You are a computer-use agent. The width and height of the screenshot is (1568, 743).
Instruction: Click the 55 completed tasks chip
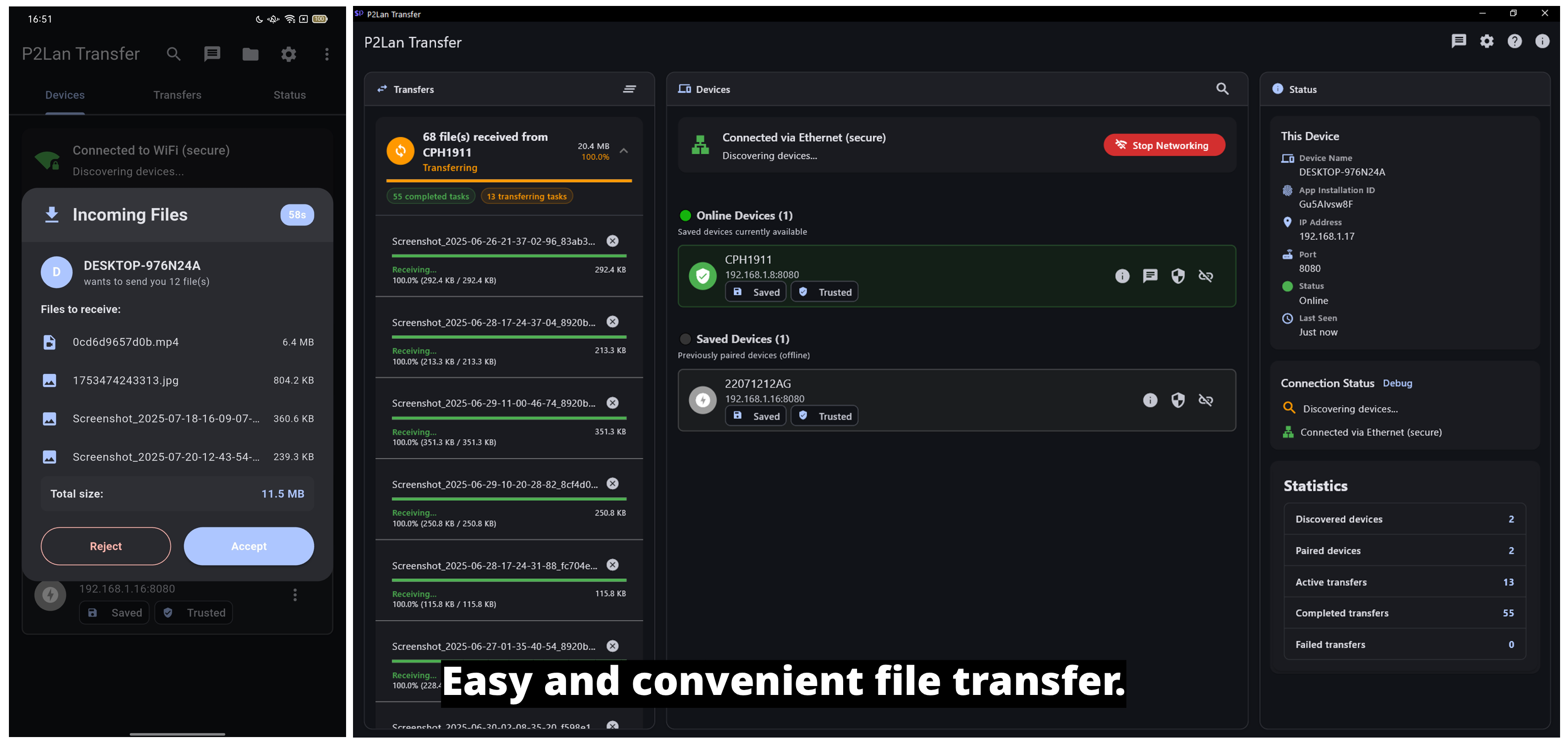[431, 196]
